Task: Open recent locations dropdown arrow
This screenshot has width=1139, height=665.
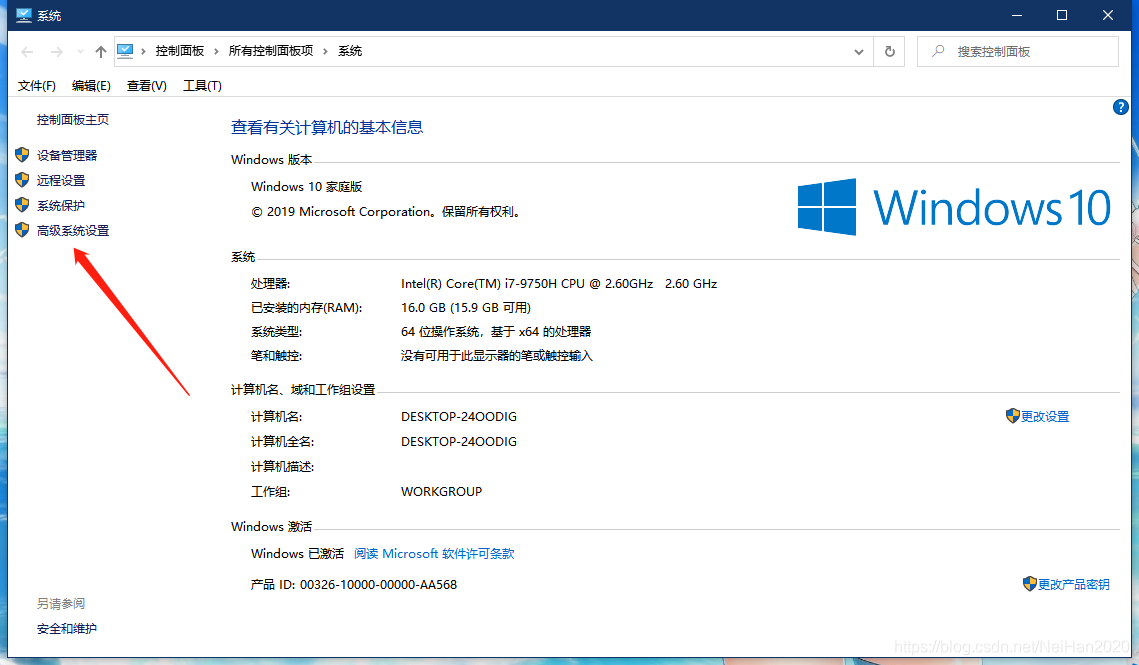Action: [80, 52]
